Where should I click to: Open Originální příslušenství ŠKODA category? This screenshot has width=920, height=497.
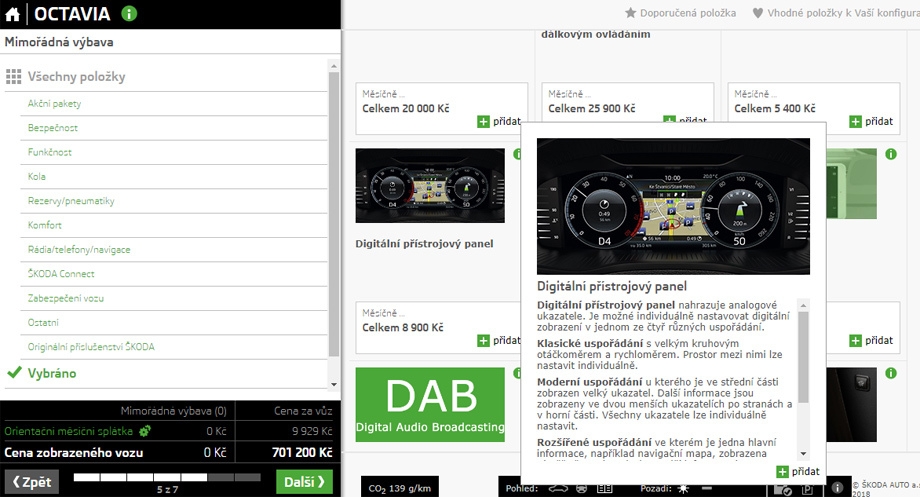(91, 347)
